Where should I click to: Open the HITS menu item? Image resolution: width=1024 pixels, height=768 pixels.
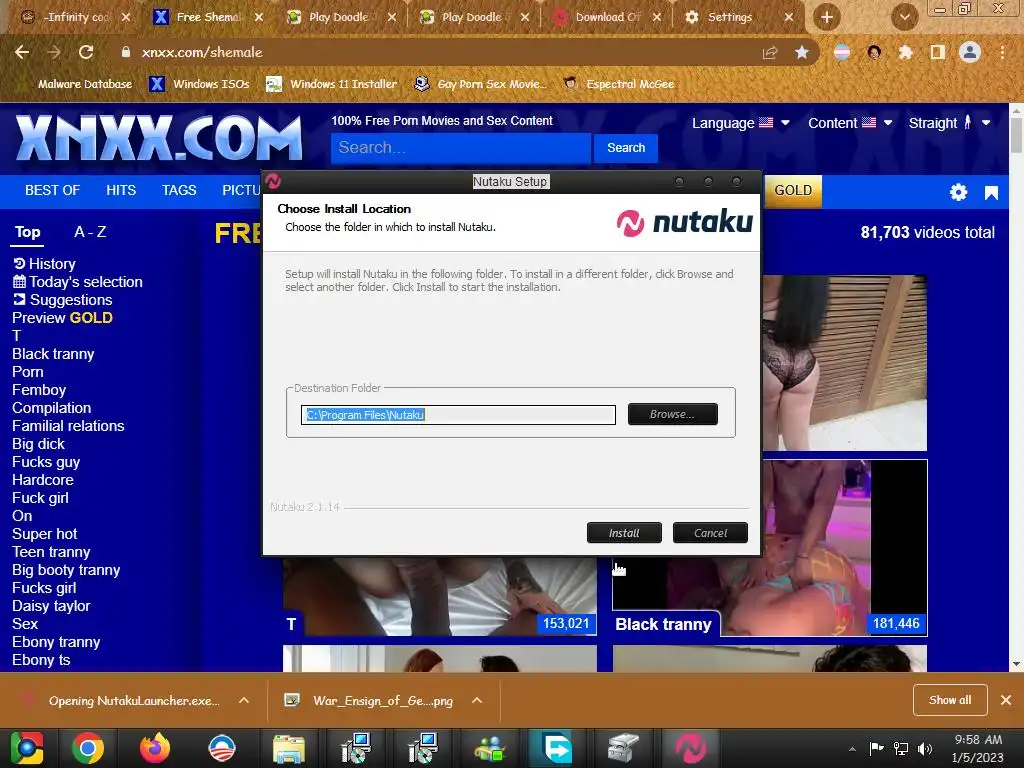click(x=121, y=191)
